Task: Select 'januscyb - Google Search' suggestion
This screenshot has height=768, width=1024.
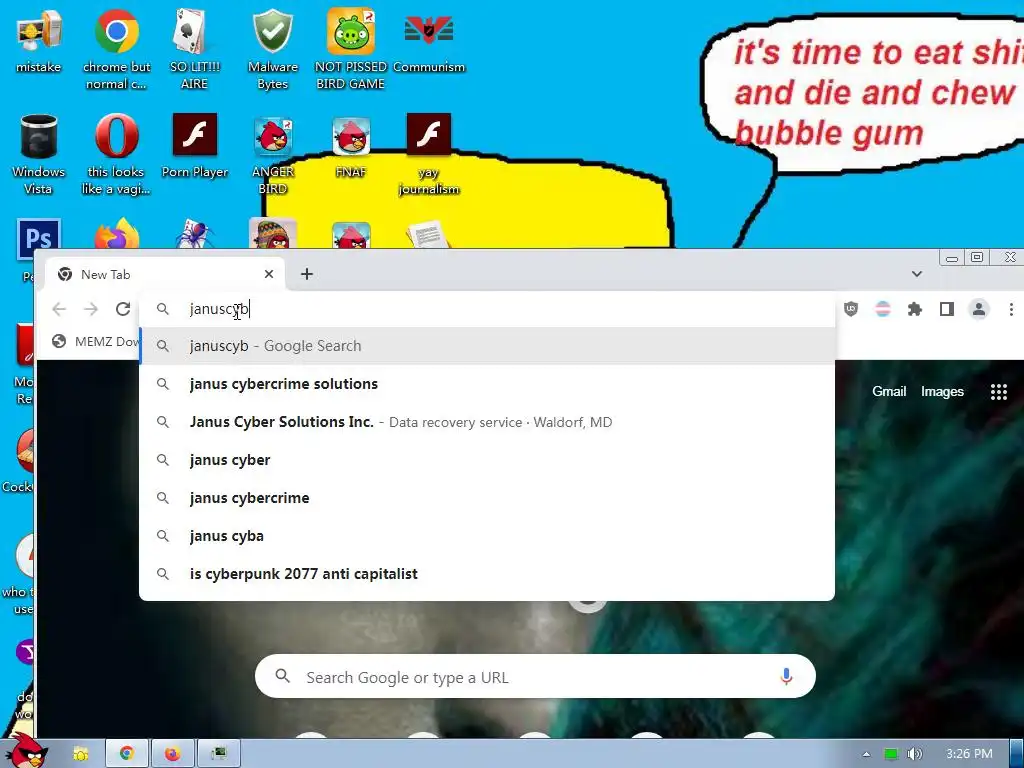Action: click(487, 346)
